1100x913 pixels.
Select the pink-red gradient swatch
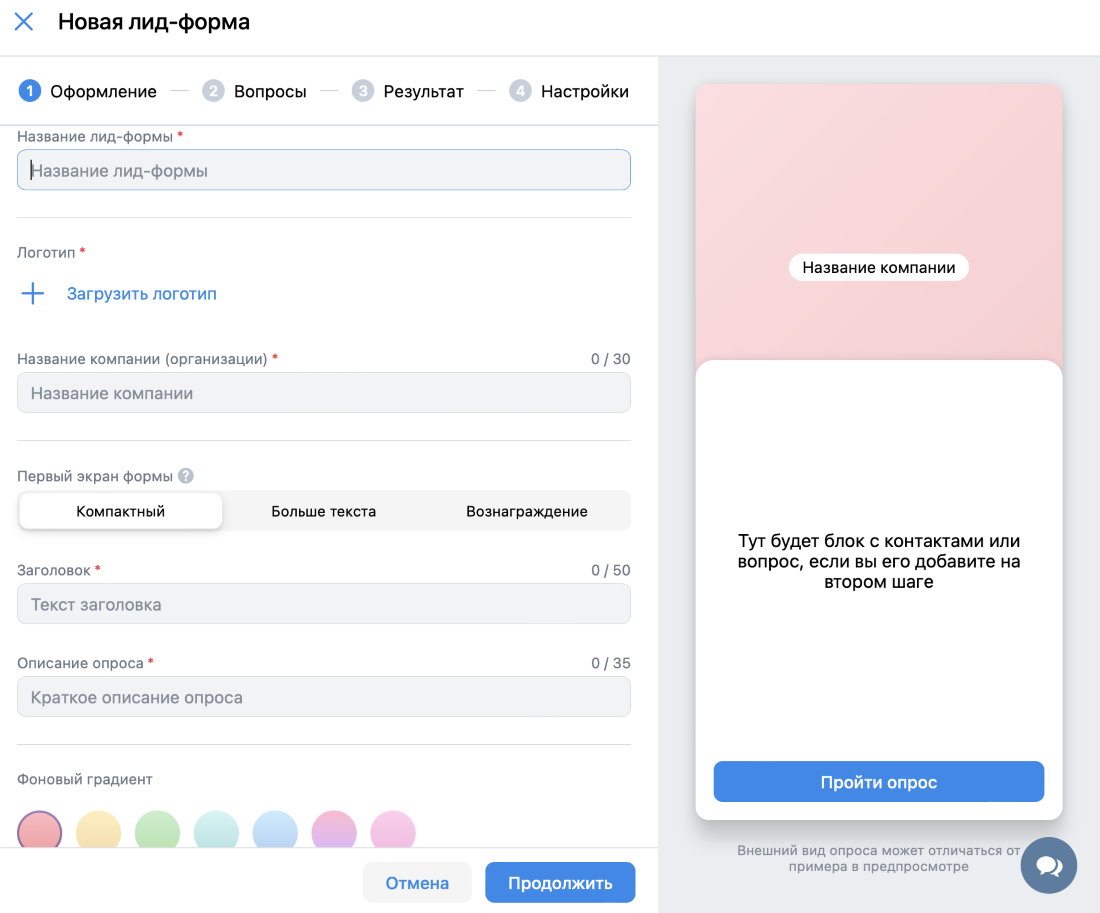click(40, 831)
